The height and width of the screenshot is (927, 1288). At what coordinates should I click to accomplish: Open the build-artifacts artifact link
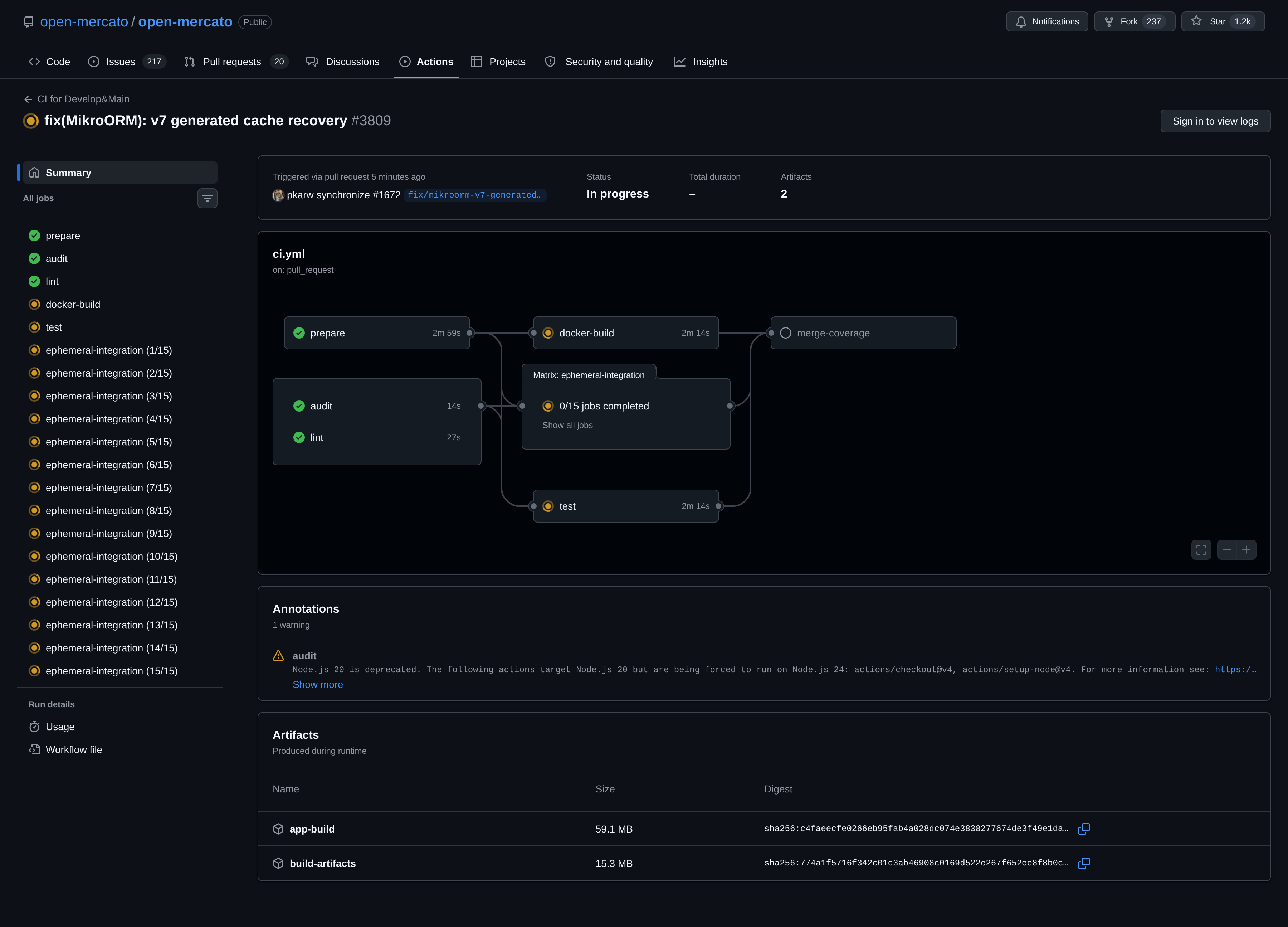click(x=323, y=863)
